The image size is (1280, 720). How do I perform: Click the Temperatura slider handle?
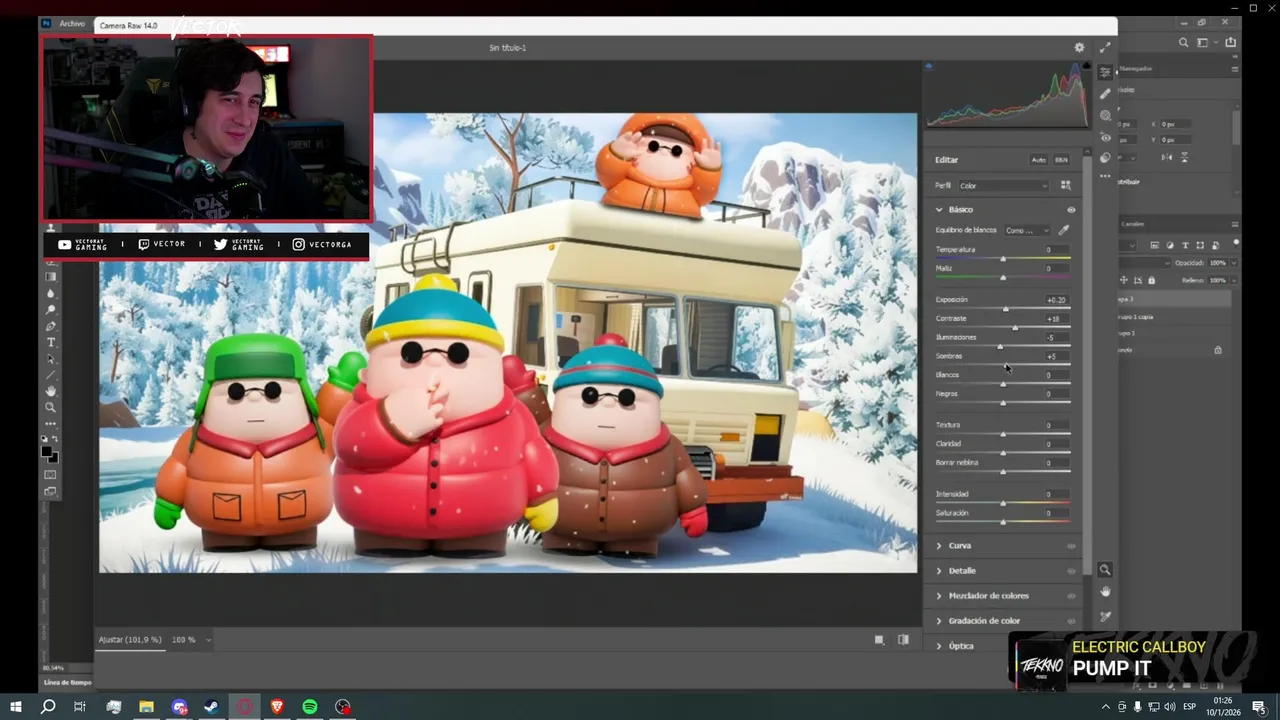coord(1003,258)
